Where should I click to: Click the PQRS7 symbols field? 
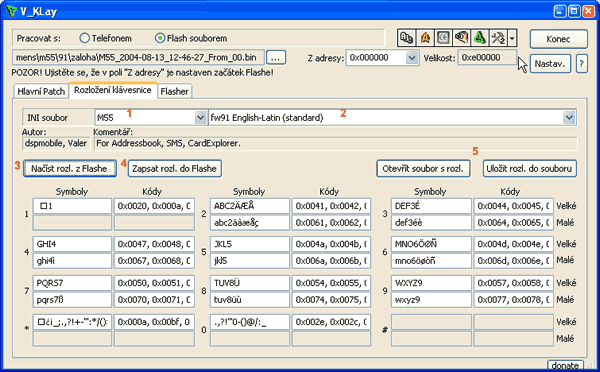(x=72, y=283)
